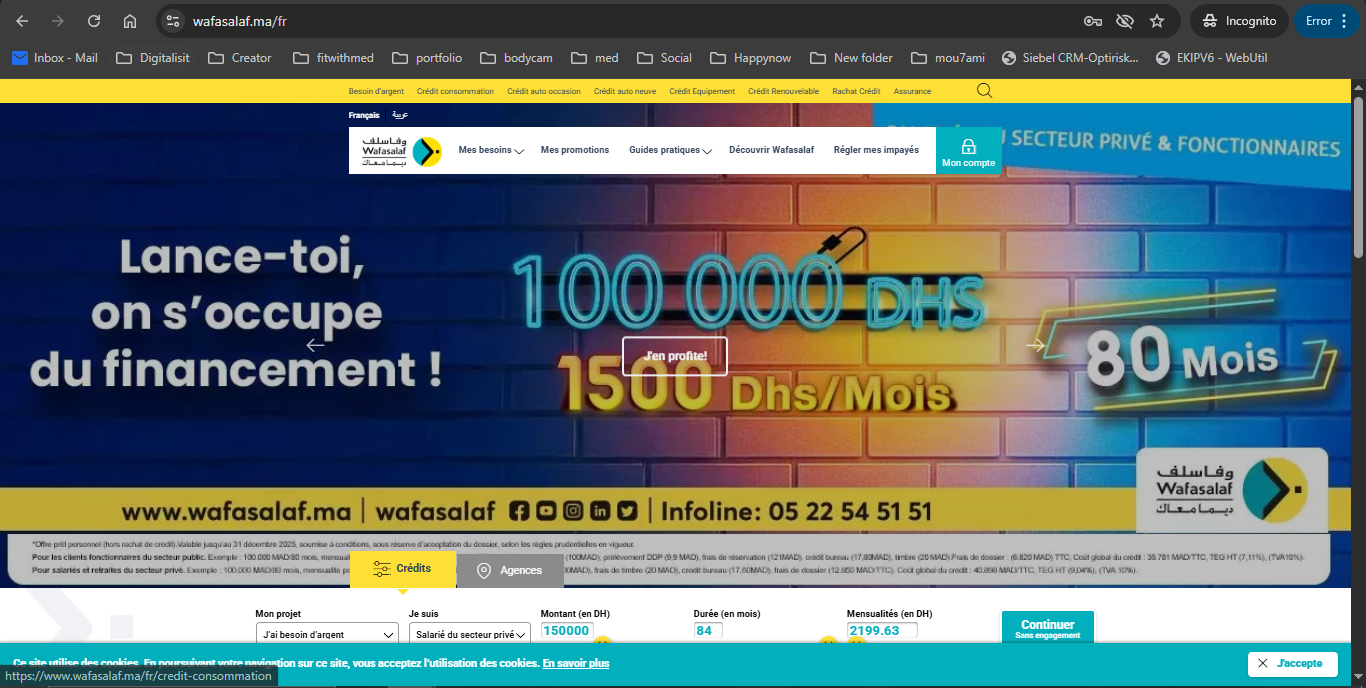1366x688 pixels.
Task: Open Rachat Crédit link
Action: tap(856, 91)
